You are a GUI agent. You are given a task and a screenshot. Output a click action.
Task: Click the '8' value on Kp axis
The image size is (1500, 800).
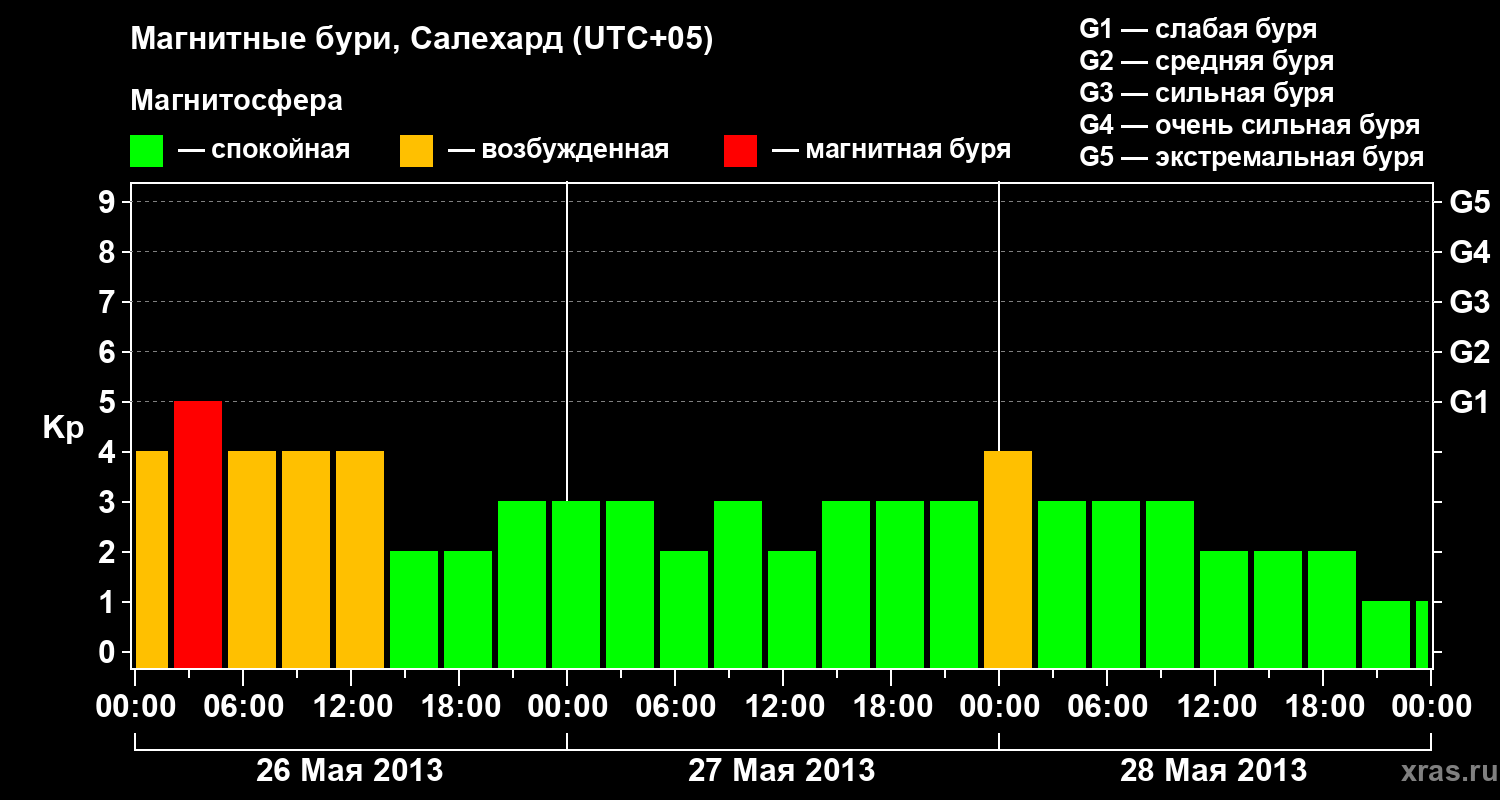coord(109,252)
